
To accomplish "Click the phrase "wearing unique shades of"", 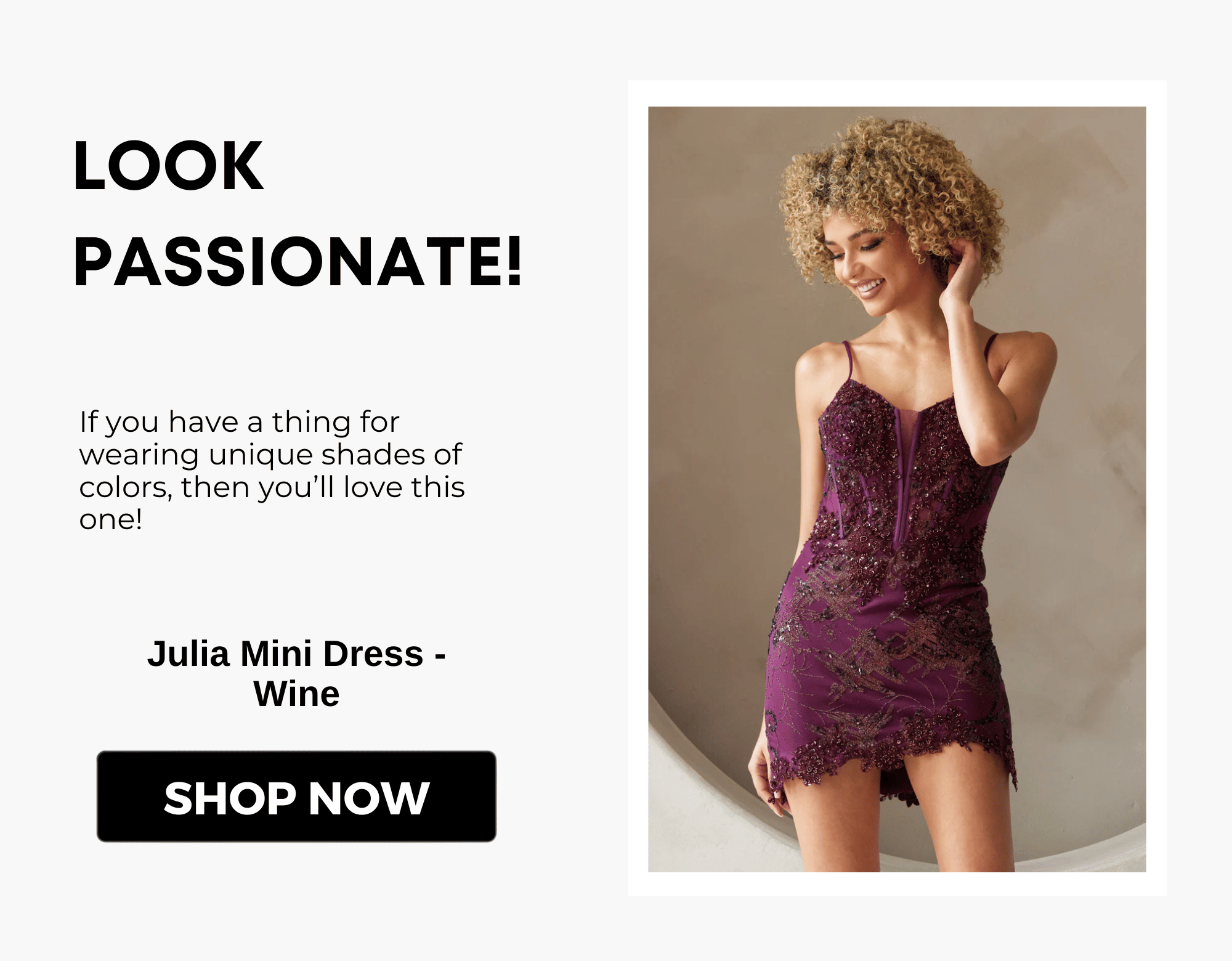I will 270,455.
